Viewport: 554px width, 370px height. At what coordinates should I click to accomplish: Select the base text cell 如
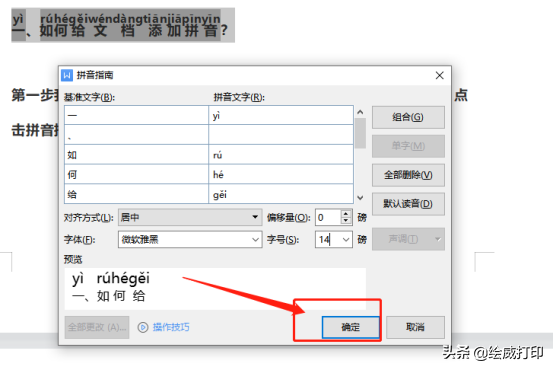pos(136,154)
